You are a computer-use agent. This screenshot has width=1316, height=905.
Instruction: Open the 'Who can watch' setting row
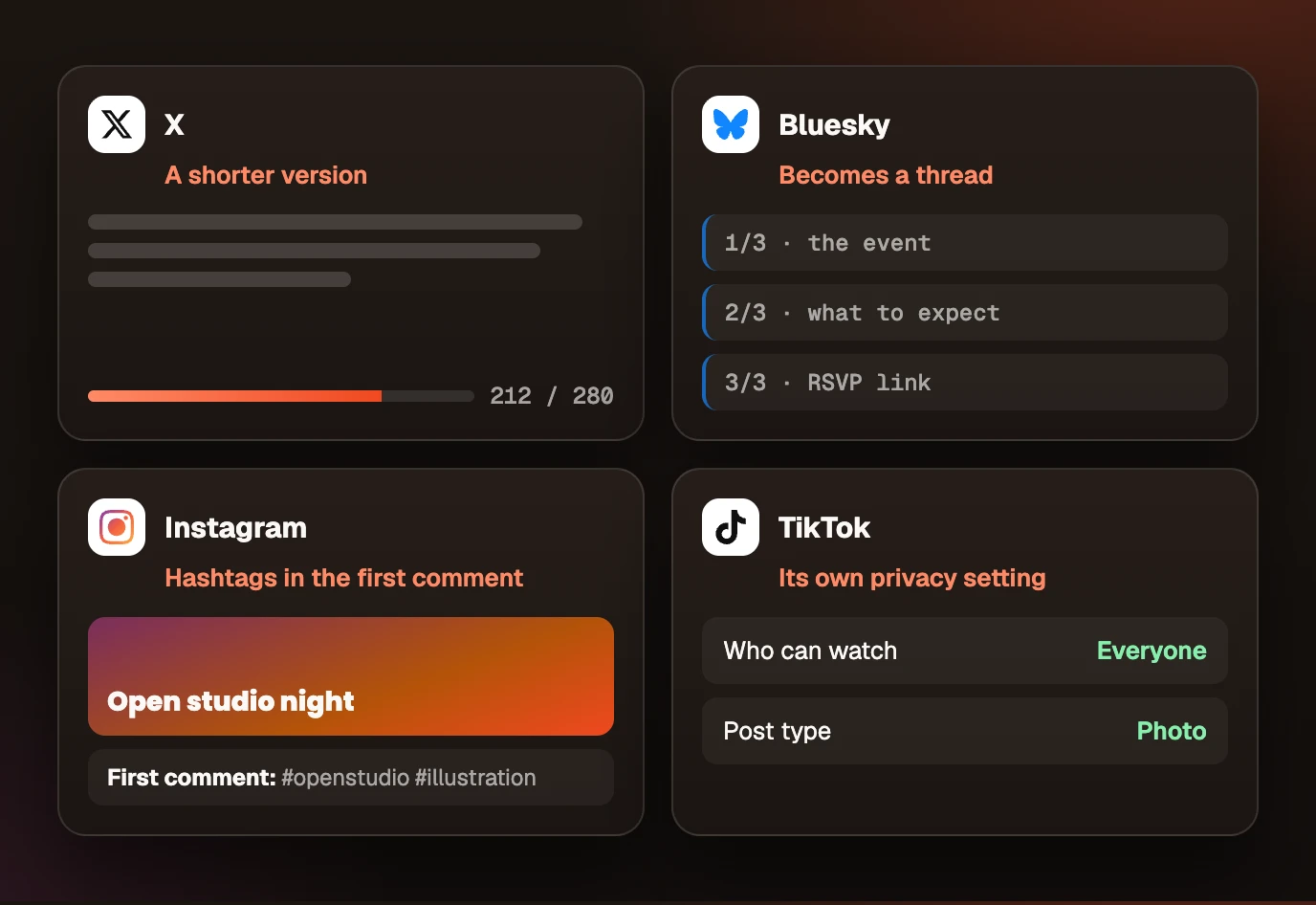tap(965, 651)
